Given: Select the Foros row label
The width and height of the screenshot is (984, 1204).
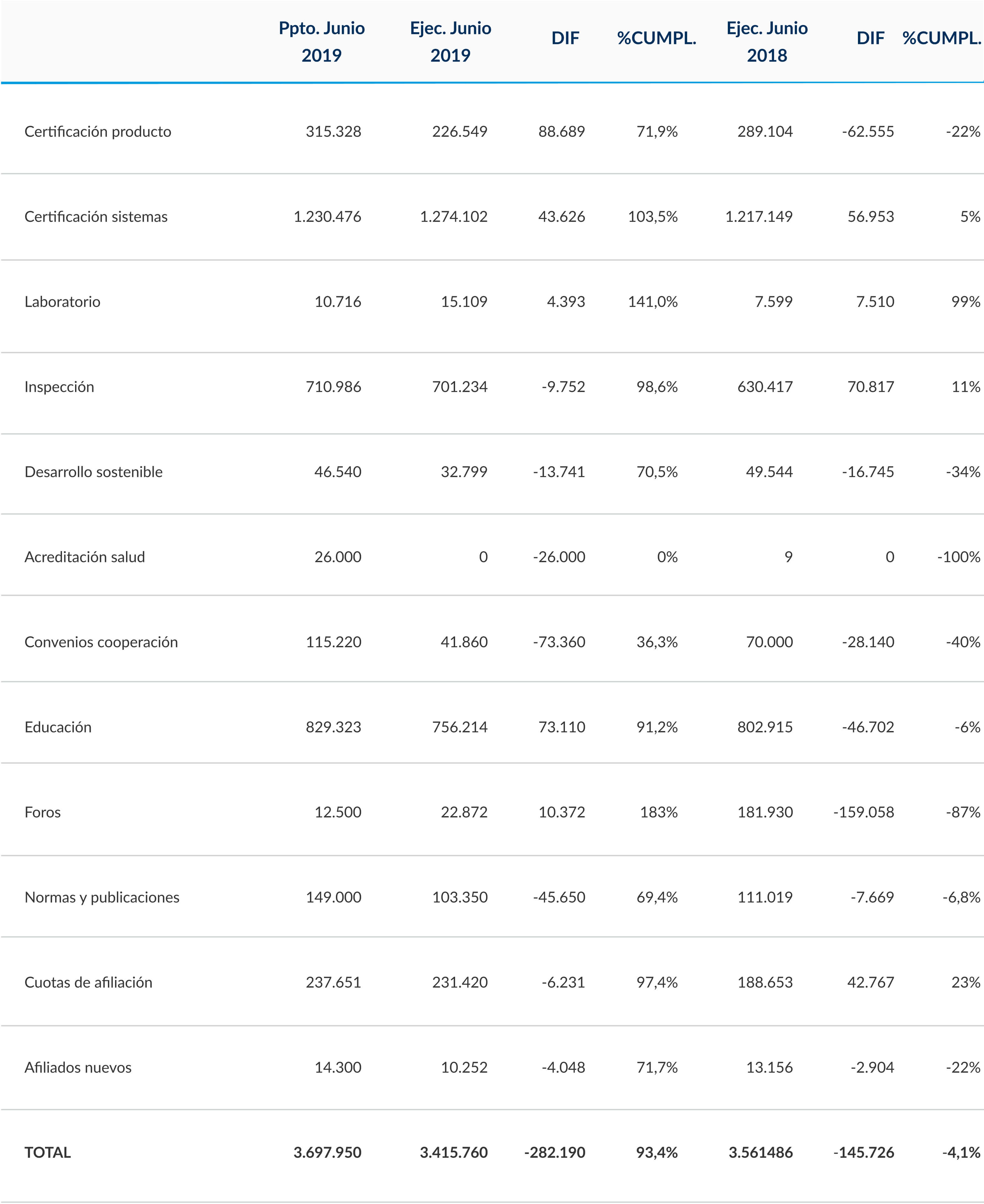Looking at the screenshot, I should (43, 812).
